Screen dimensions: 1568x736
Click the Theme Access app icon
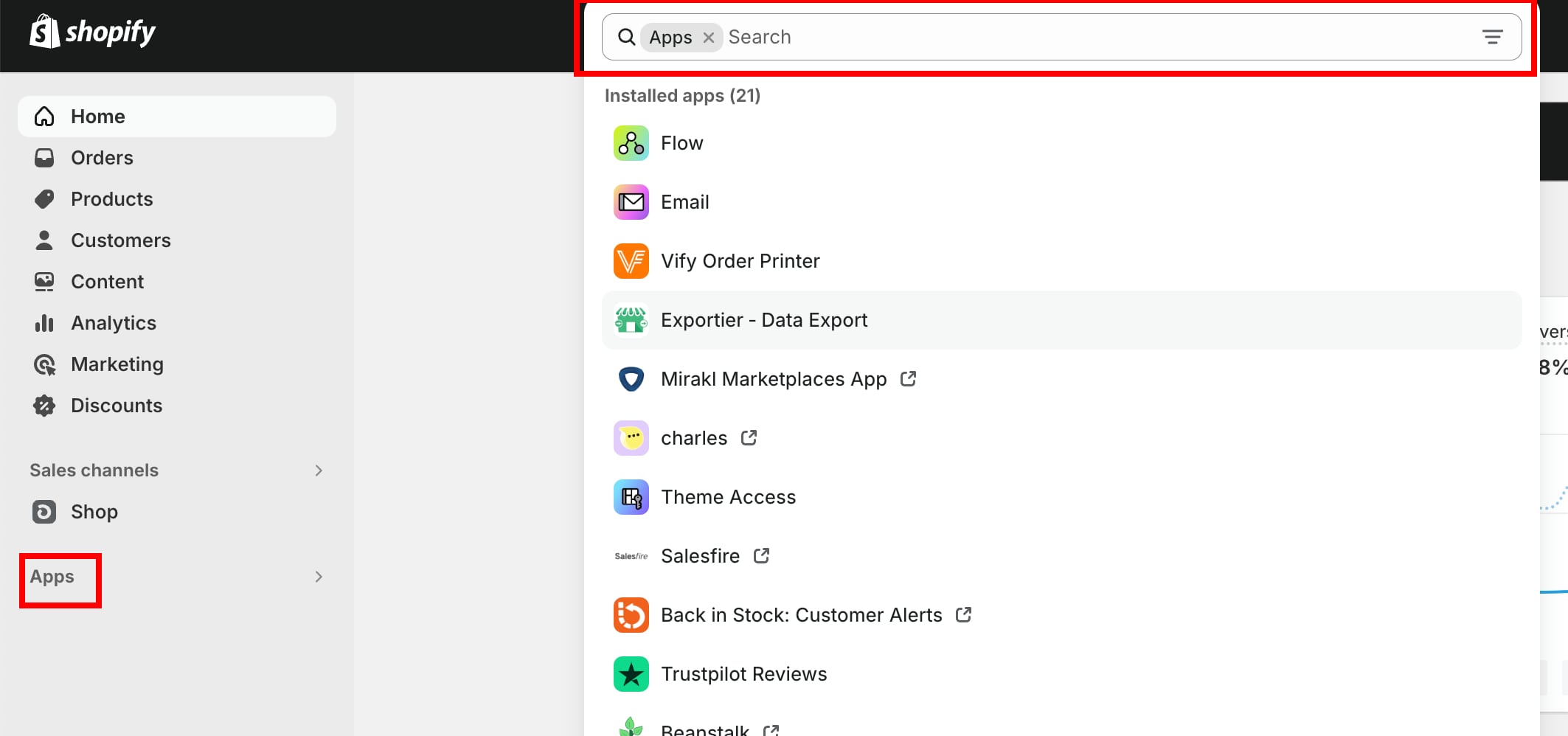pos(631,496)
